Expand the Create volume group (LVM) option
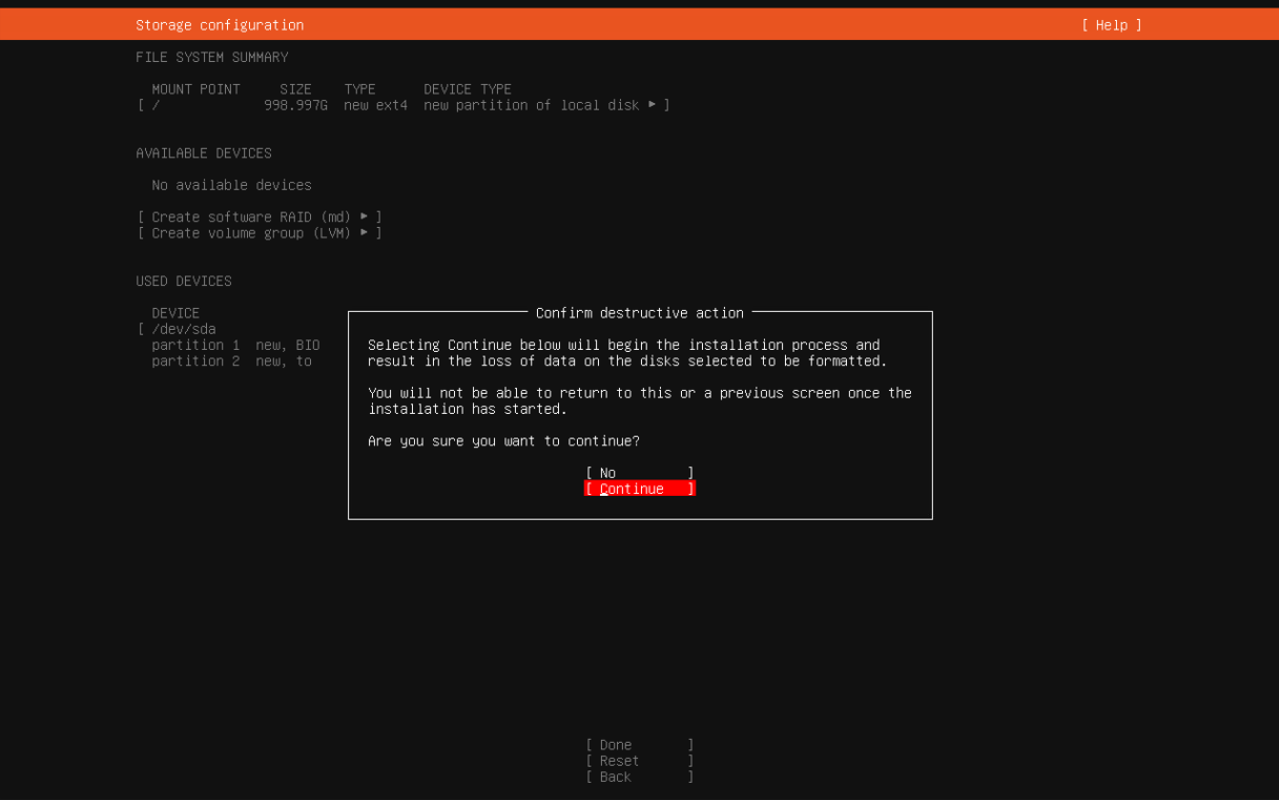The height and width of the screenshot is (800, 1279). [259, 233]
